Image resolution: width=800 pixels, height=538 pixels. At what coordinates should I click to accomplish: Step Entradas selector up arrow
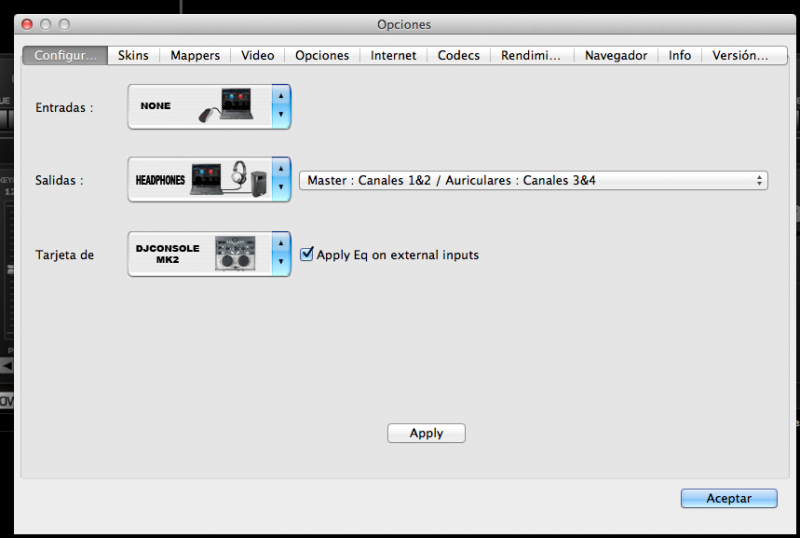(x=281, y=96)
